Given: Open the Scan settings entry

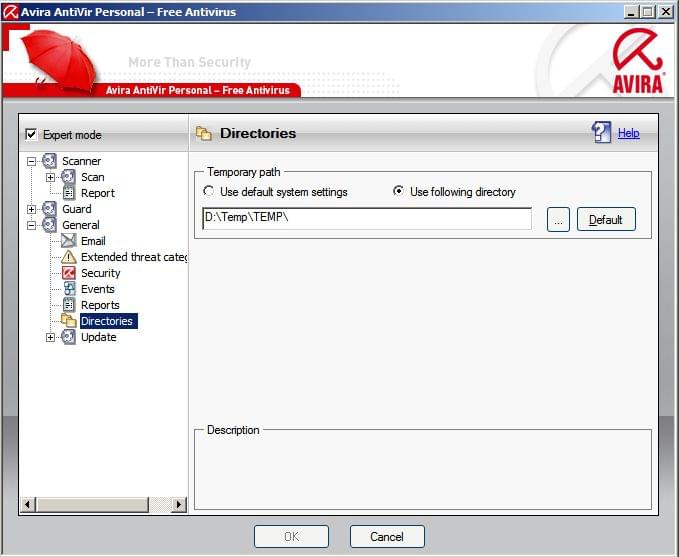Looking at the screenshot, I should tap(93, 177).
